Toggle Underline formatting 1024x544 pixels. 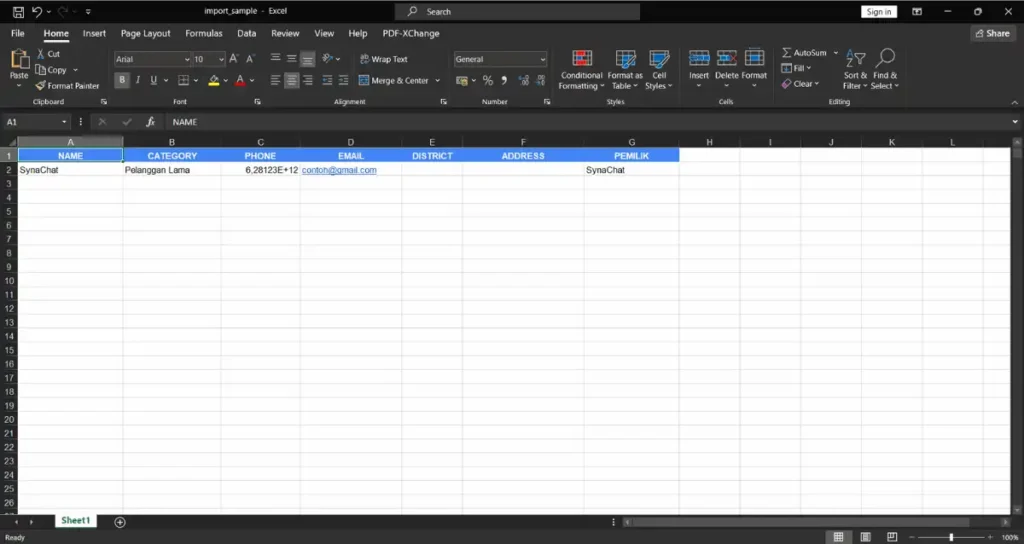pyautogui.click(x=153, y=80)
